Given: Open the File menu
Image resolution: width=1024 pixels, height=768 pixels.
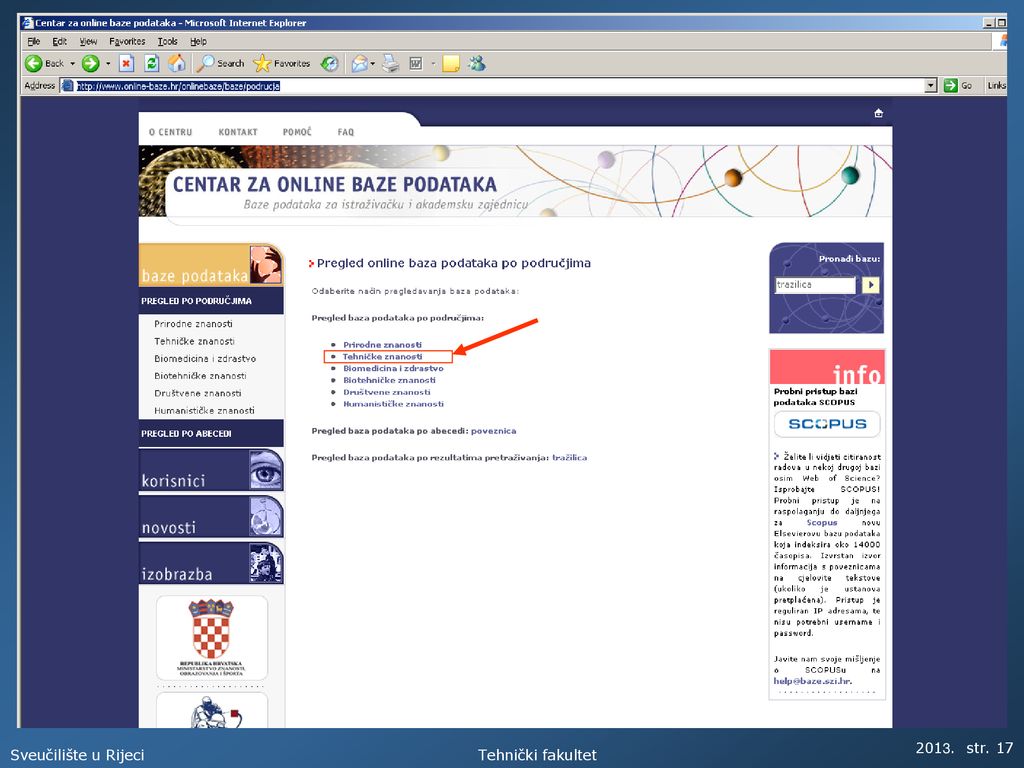Looking at the screenshot, I should [33, 41].
